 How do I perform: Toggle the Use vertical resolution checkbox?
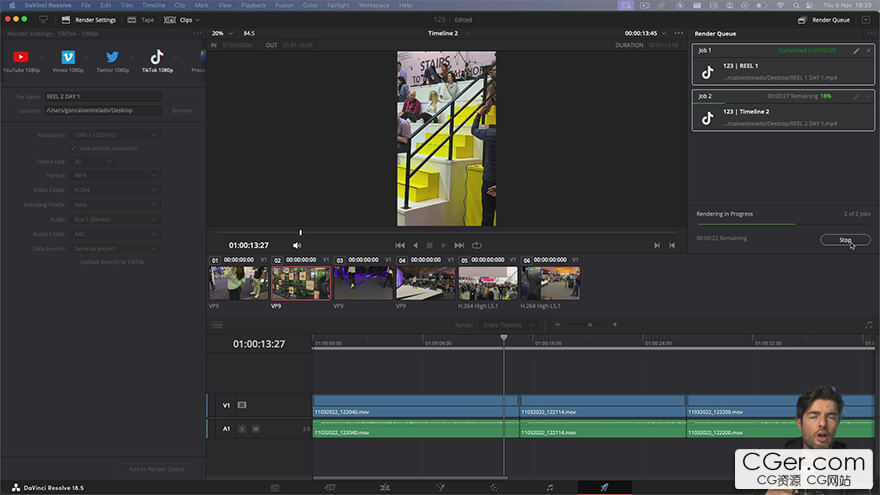74,148
